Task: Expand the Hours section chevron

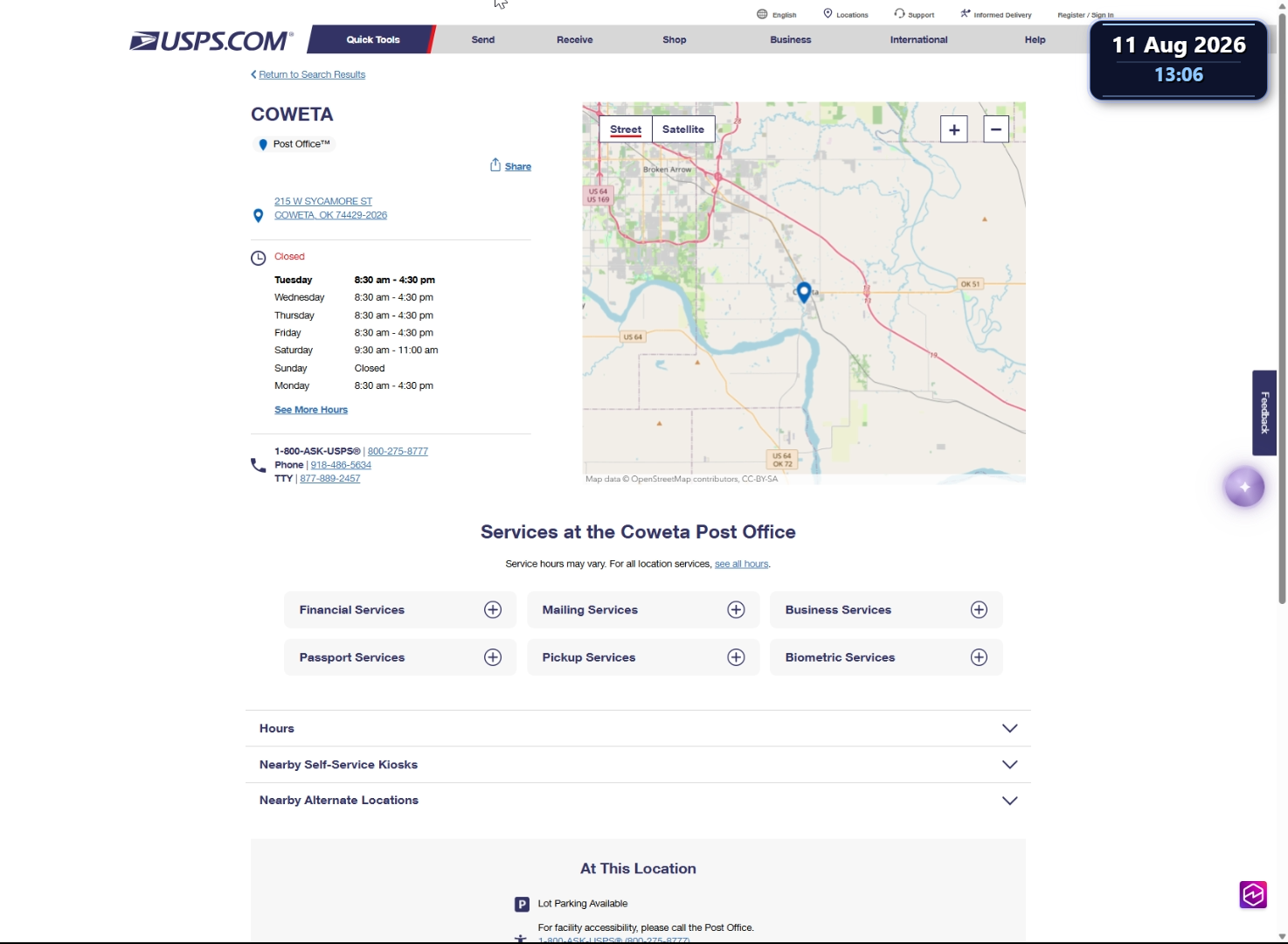Action: point(1010,728)
